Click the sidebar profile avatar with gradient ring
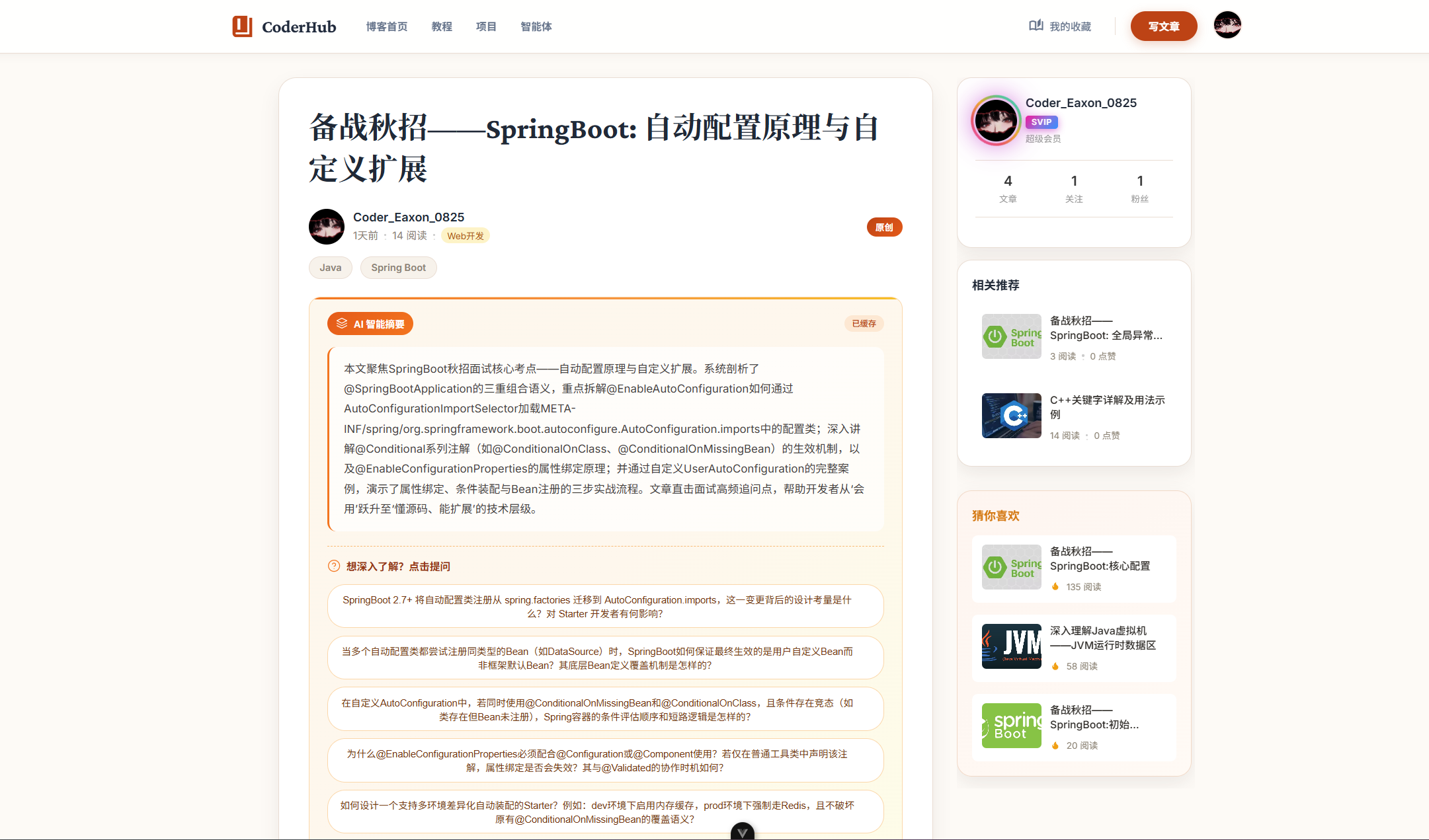The image size is (1429, 840). [x=995, y=120]
